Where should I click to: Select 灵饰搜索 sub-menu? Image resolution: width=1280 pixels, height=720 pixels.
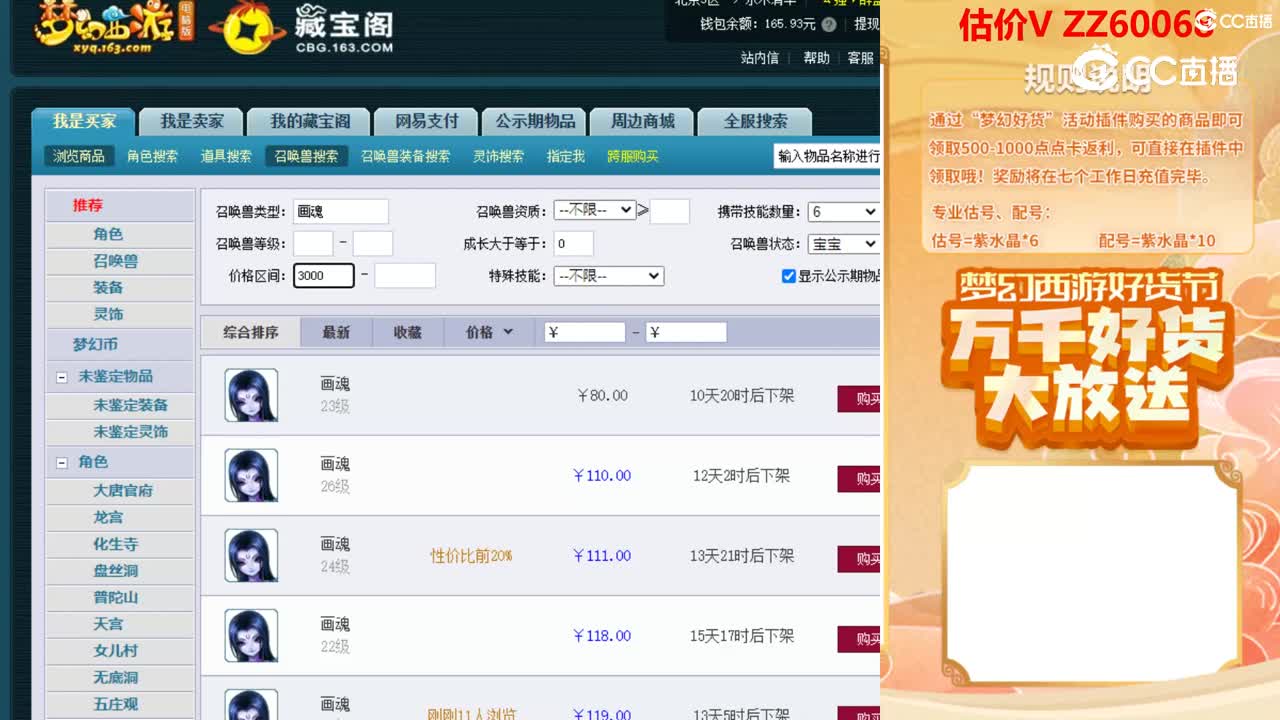498,156
